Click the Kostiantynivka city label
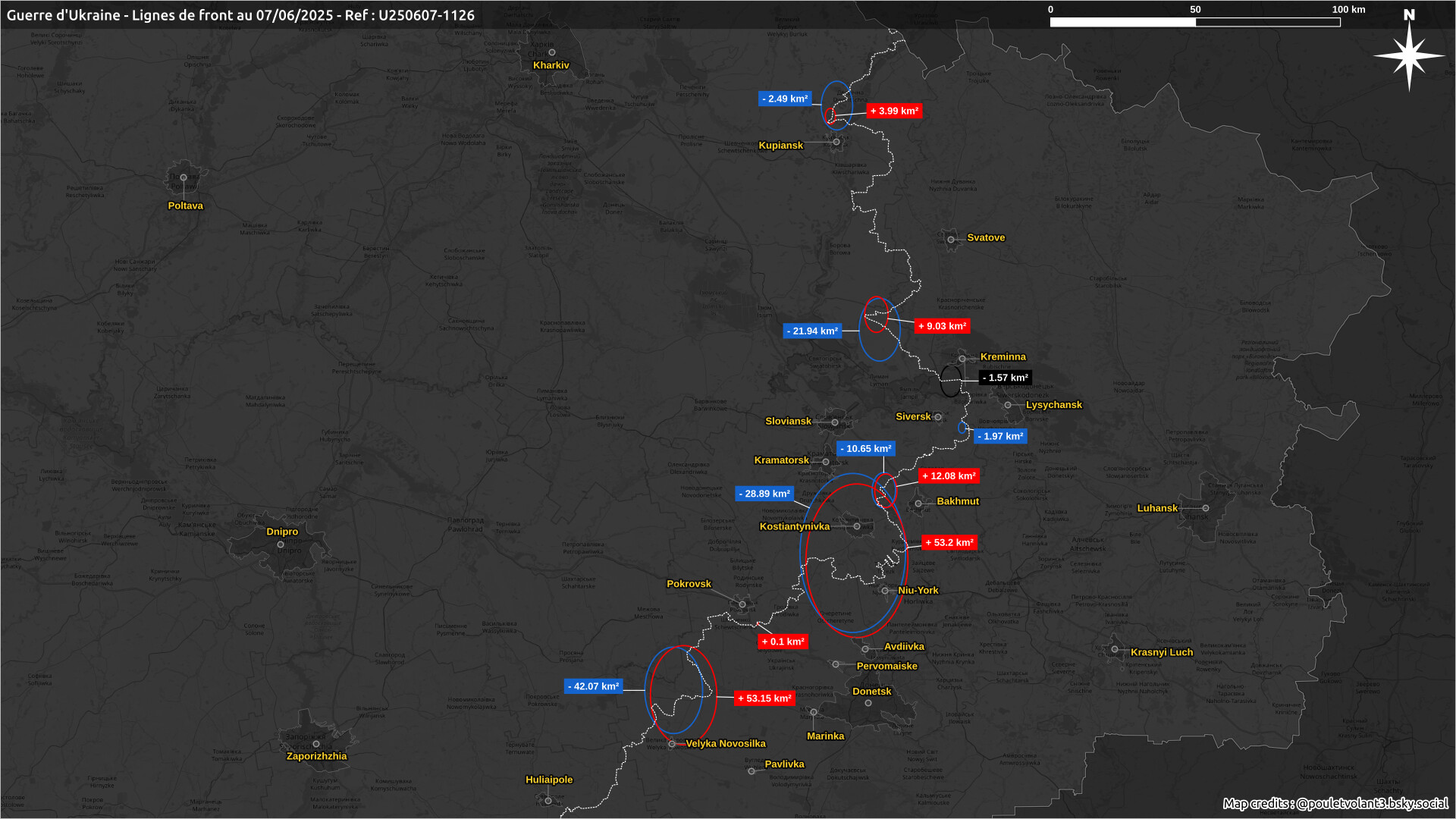This screenshot has height=819, width=1456. pyautogui.click(x=795, y=526)
